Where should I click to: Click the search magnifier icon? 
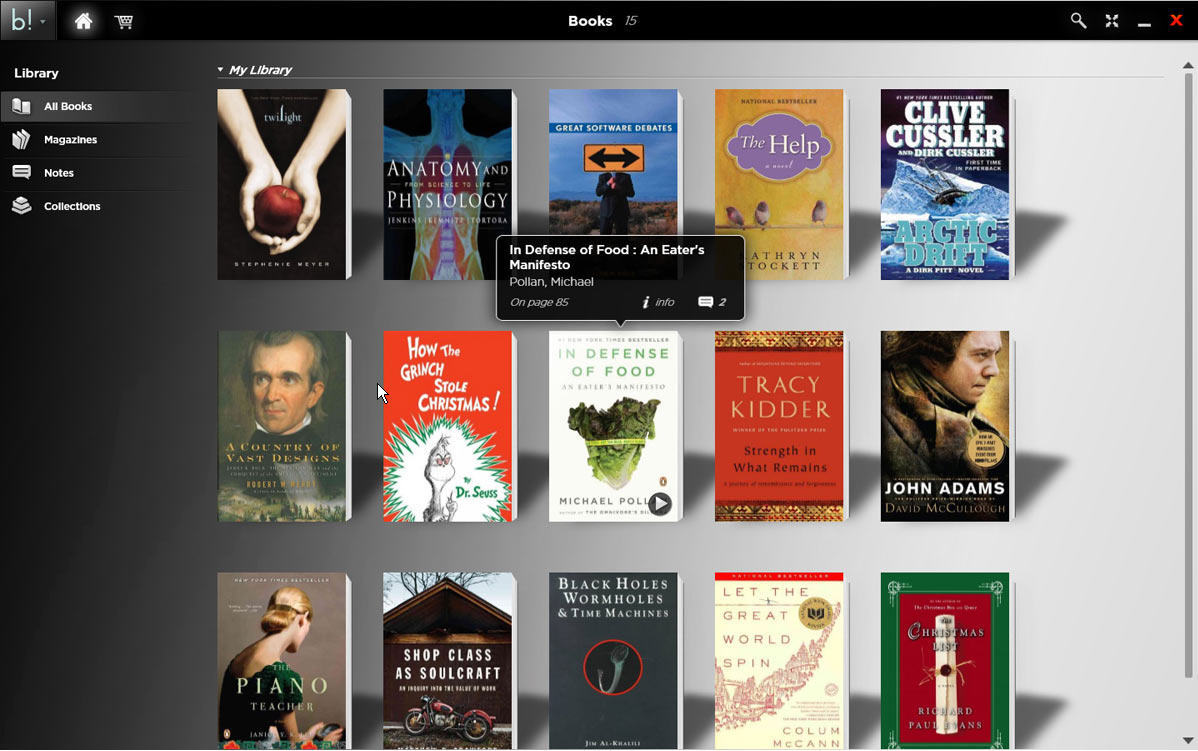click(x=1078, y=21)
